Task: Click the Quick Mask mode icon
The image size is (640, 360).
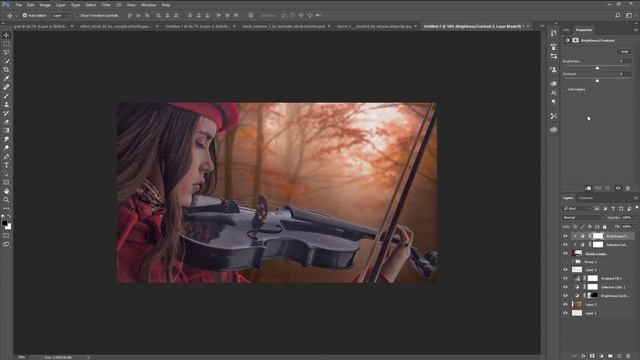Action: [6, 236]
